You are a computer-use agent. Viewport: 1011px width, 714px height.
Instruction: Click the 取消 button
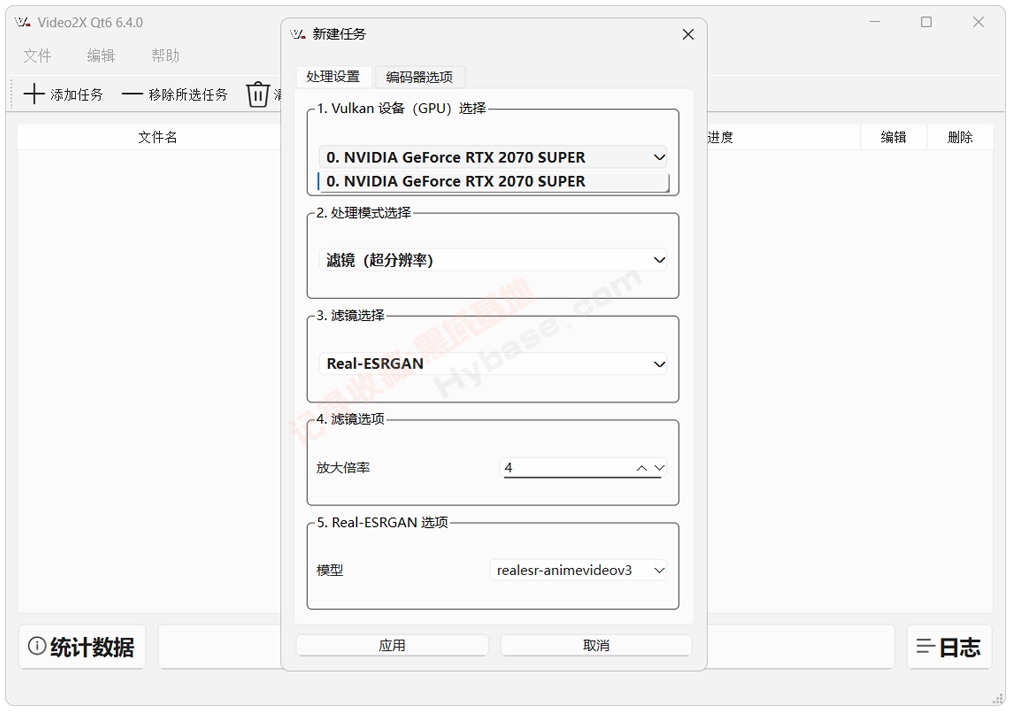[x=596, y=645]
